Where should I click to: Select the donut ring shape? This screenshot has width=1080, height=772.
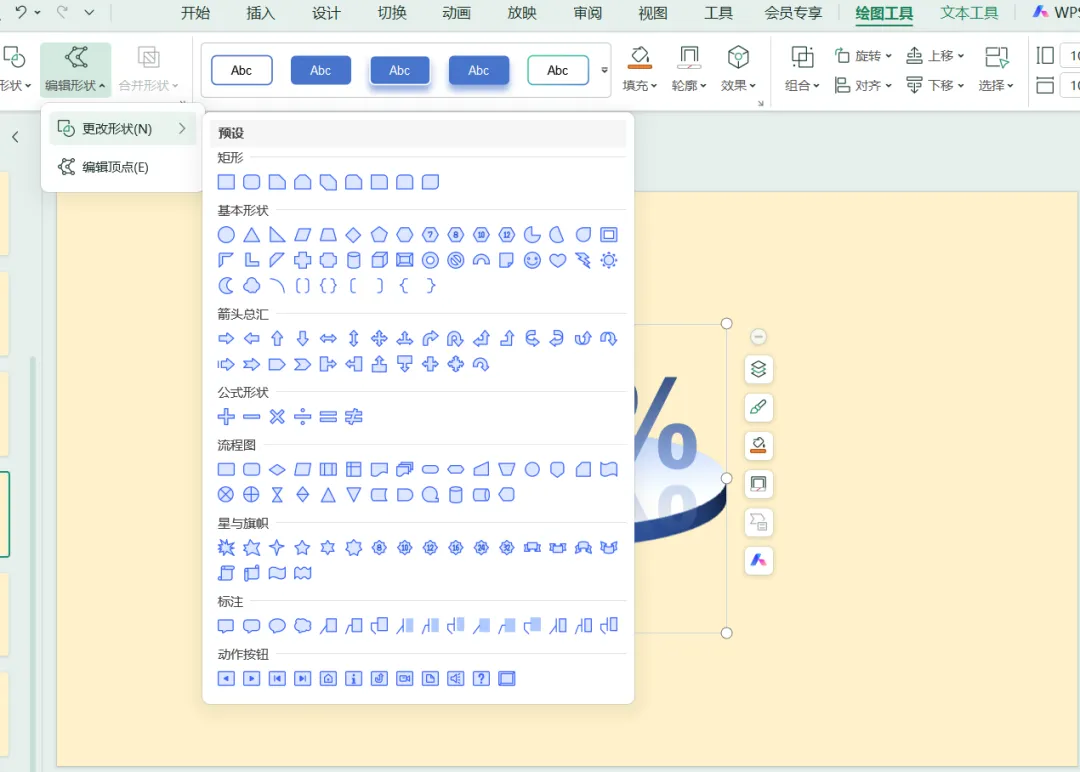pyautogui.click(x=430, y=260)
